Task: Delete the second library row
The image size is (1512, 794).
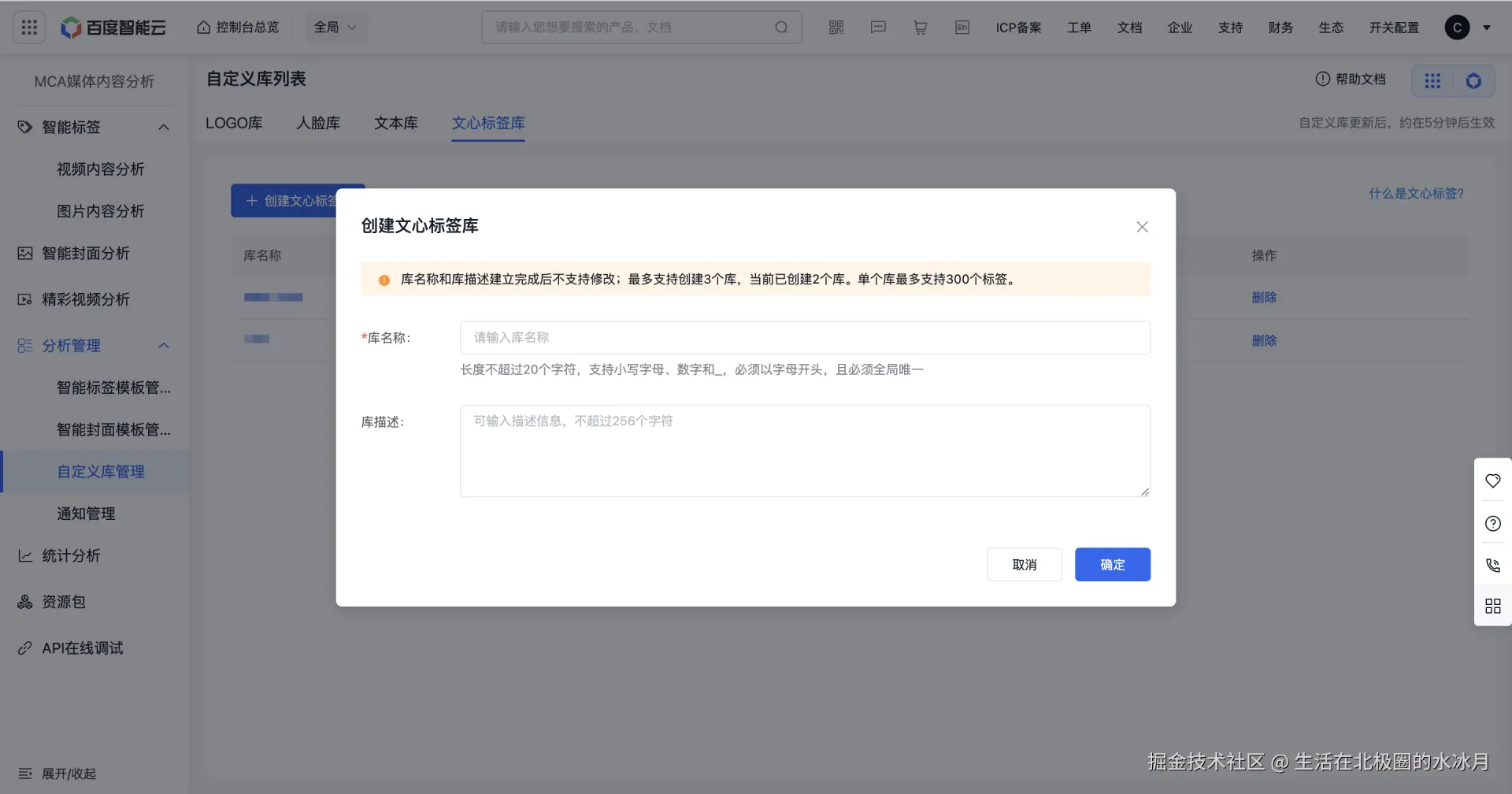Action: (1264, 340)
